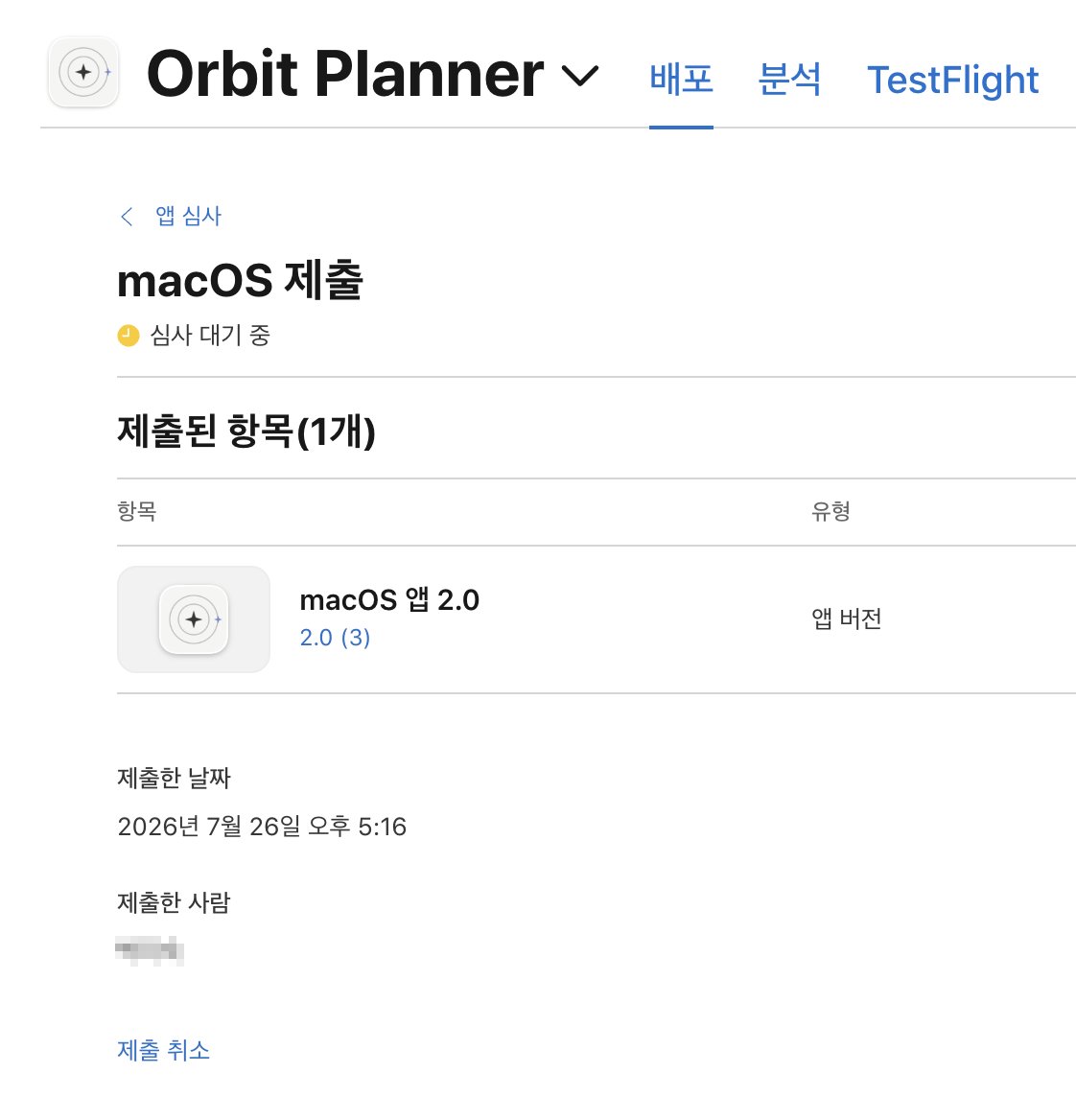Click the blurred submitter name

click(x=150, y=950)
